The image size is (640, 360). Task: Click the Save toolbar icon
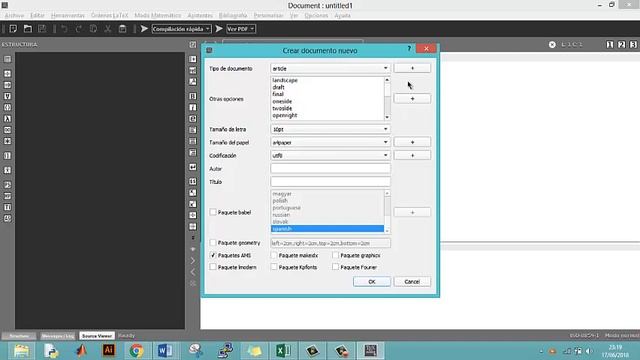click(42, 29)
